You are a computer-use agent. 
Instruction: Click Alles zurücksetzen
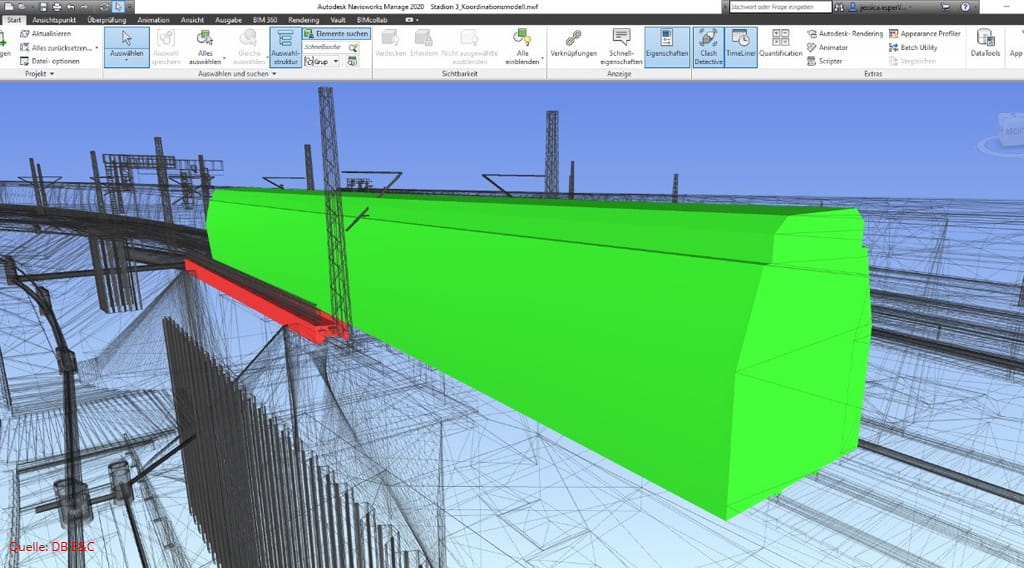(x=56, y=48)
